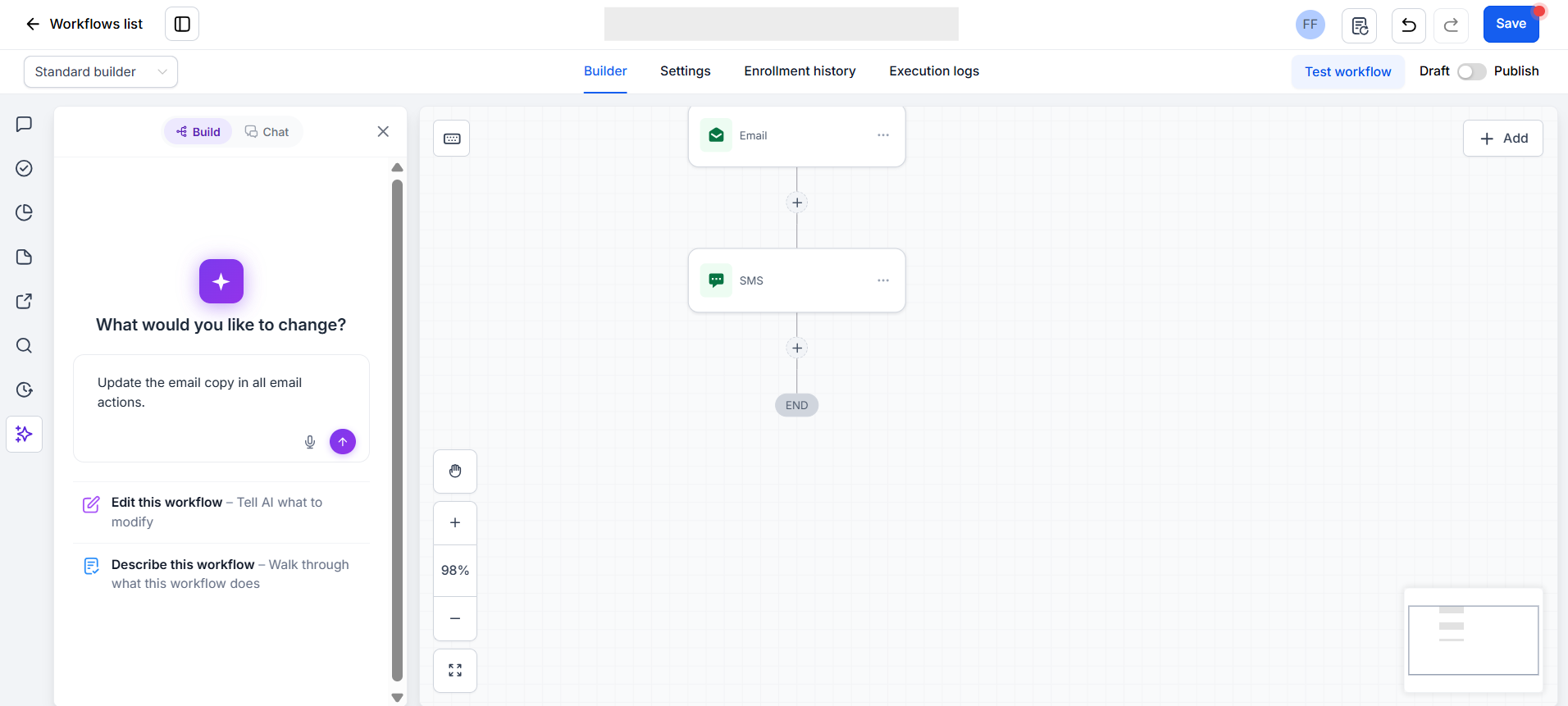Add step after SMS node
1568x706 pixels.
797,348
